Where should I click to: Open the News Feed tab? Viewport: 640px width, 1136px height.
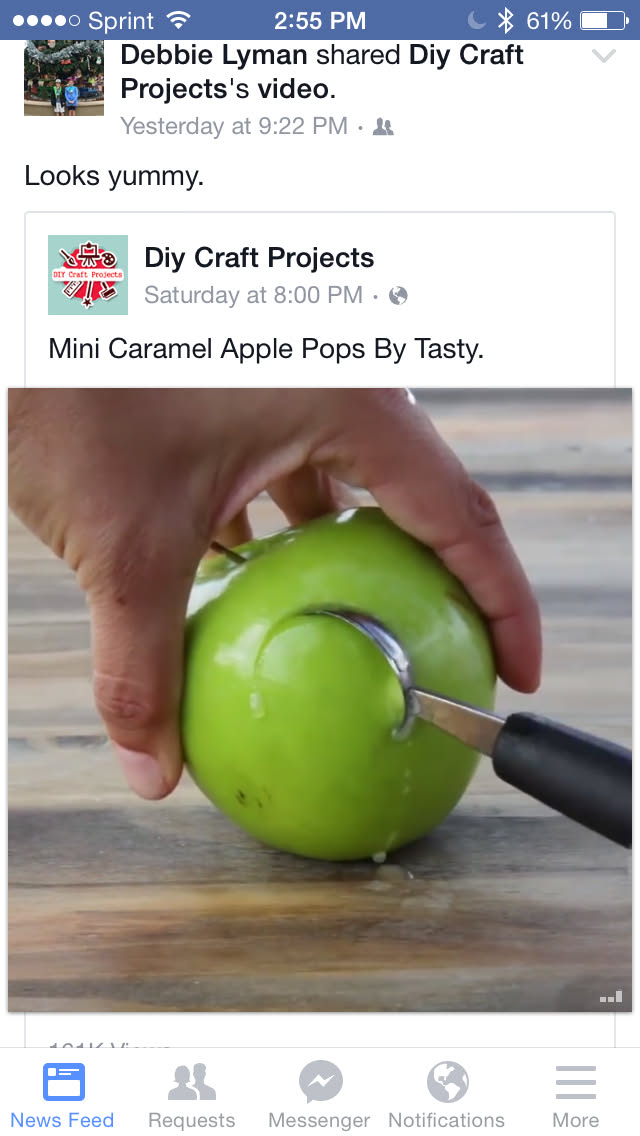pos(62,1094)
